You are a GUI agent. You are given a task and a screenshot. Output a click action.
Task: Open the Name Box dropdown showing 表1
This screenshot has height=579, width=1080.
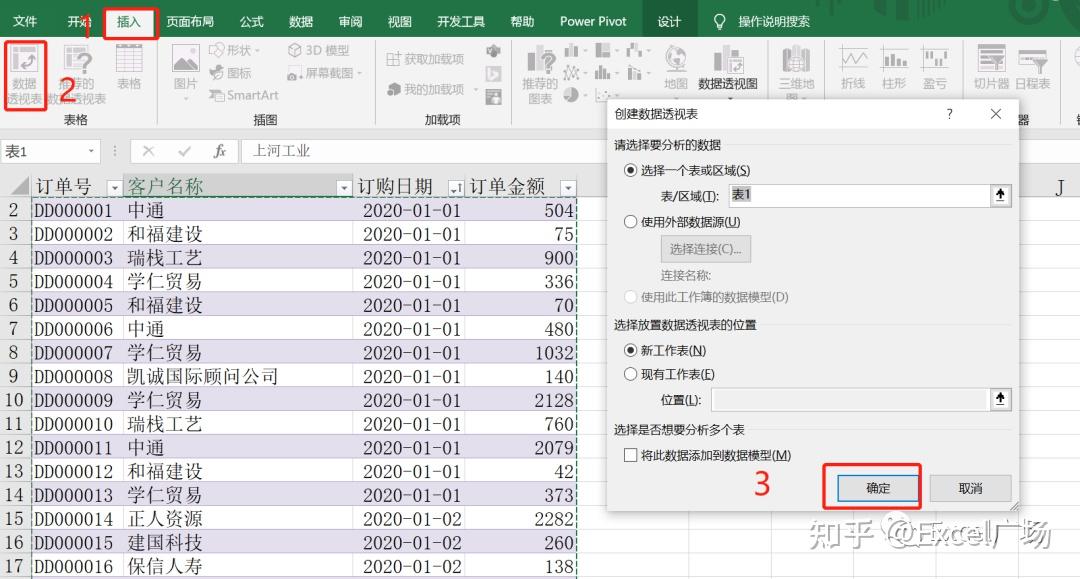coord(93,151)
